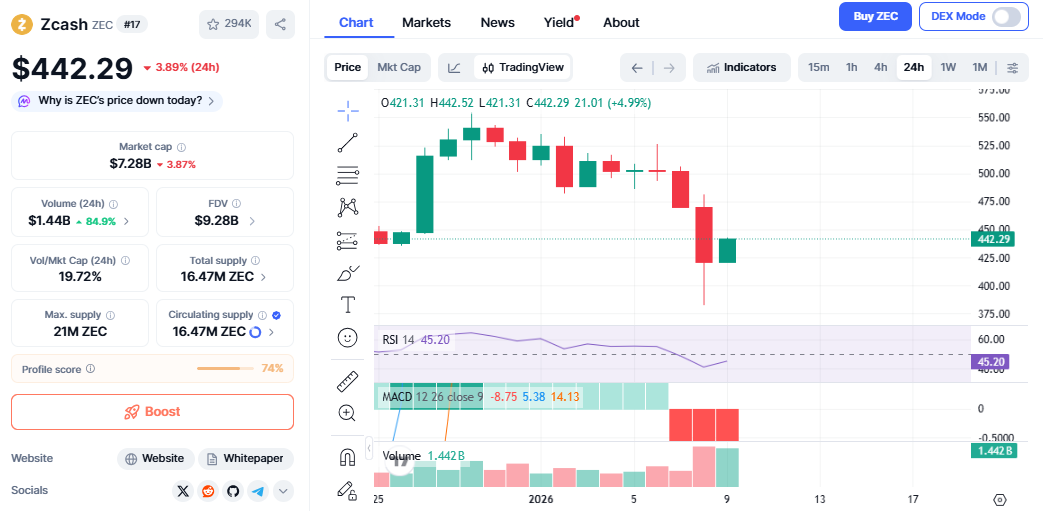Image resolution: width=1043 pixels, height=511 pixels.
Task: Select the crosshair cursor tool
Action: 348,110
